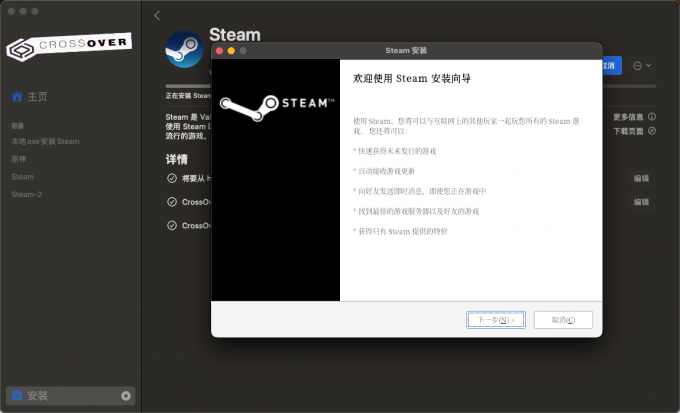Image resolution: width=680 pixels, height=413 pixels.
Task: Click the lower 编辑 button
Action: click(x=641, y=202)
